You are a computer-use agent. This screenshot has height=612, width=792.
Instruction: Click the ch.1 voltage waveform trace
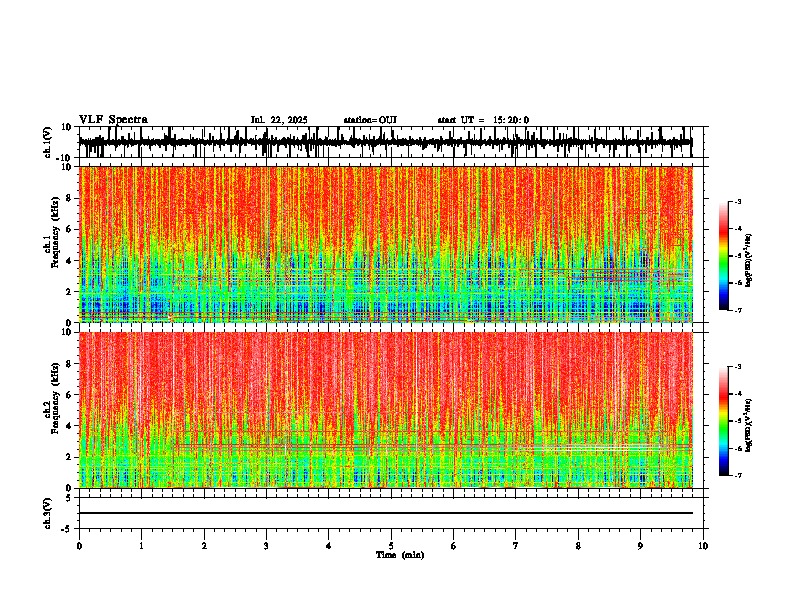385,142
